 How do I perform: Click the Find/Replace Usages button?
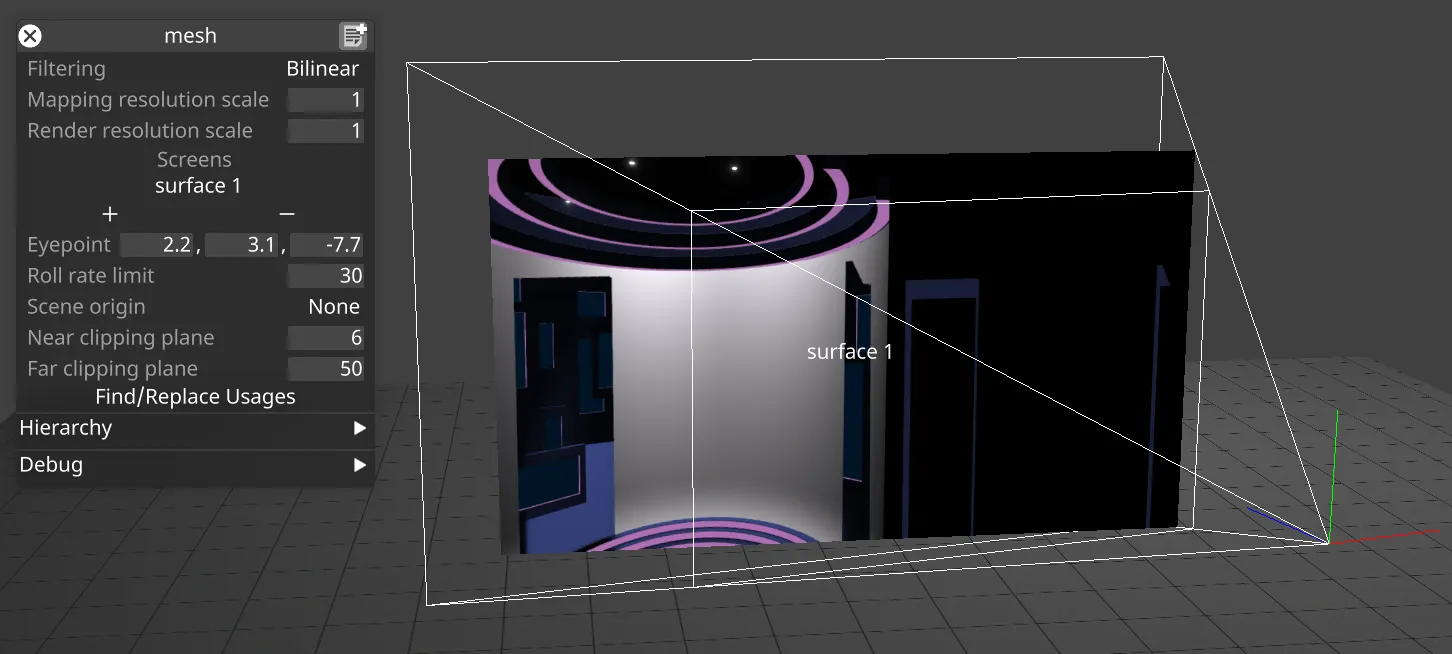coord(195,396)
